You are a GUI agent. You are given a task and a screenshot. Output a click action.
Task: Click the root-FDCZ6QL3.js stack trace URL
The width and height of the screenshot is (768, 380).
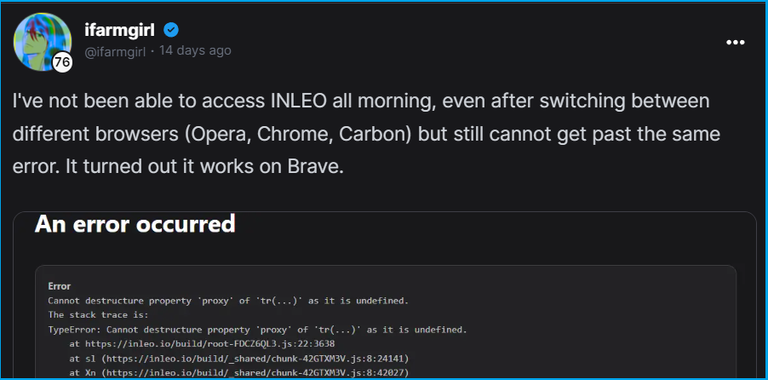(210, 344)
